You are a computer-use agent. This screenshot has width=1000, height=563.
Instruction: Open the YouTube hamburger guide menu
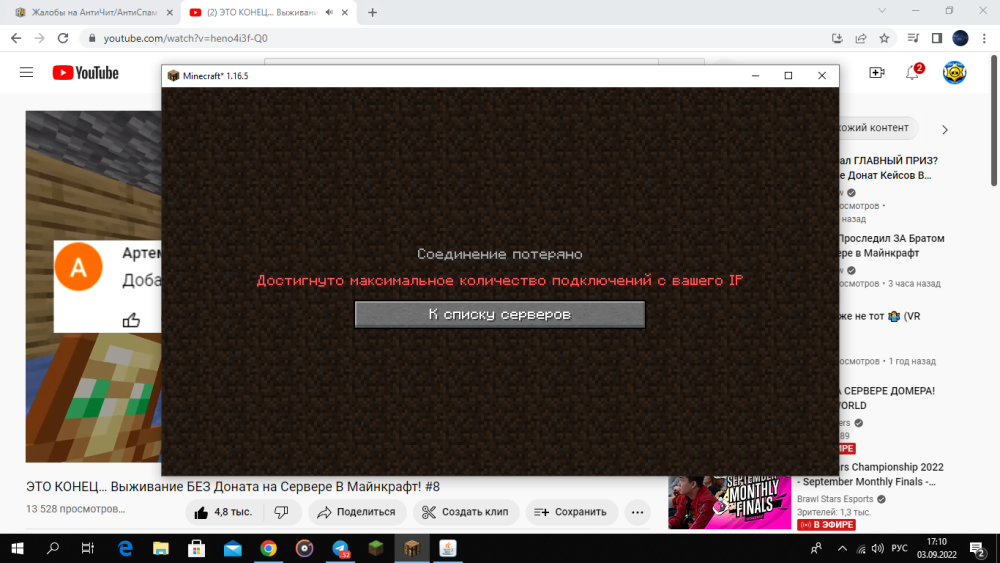tap(26, 73)
